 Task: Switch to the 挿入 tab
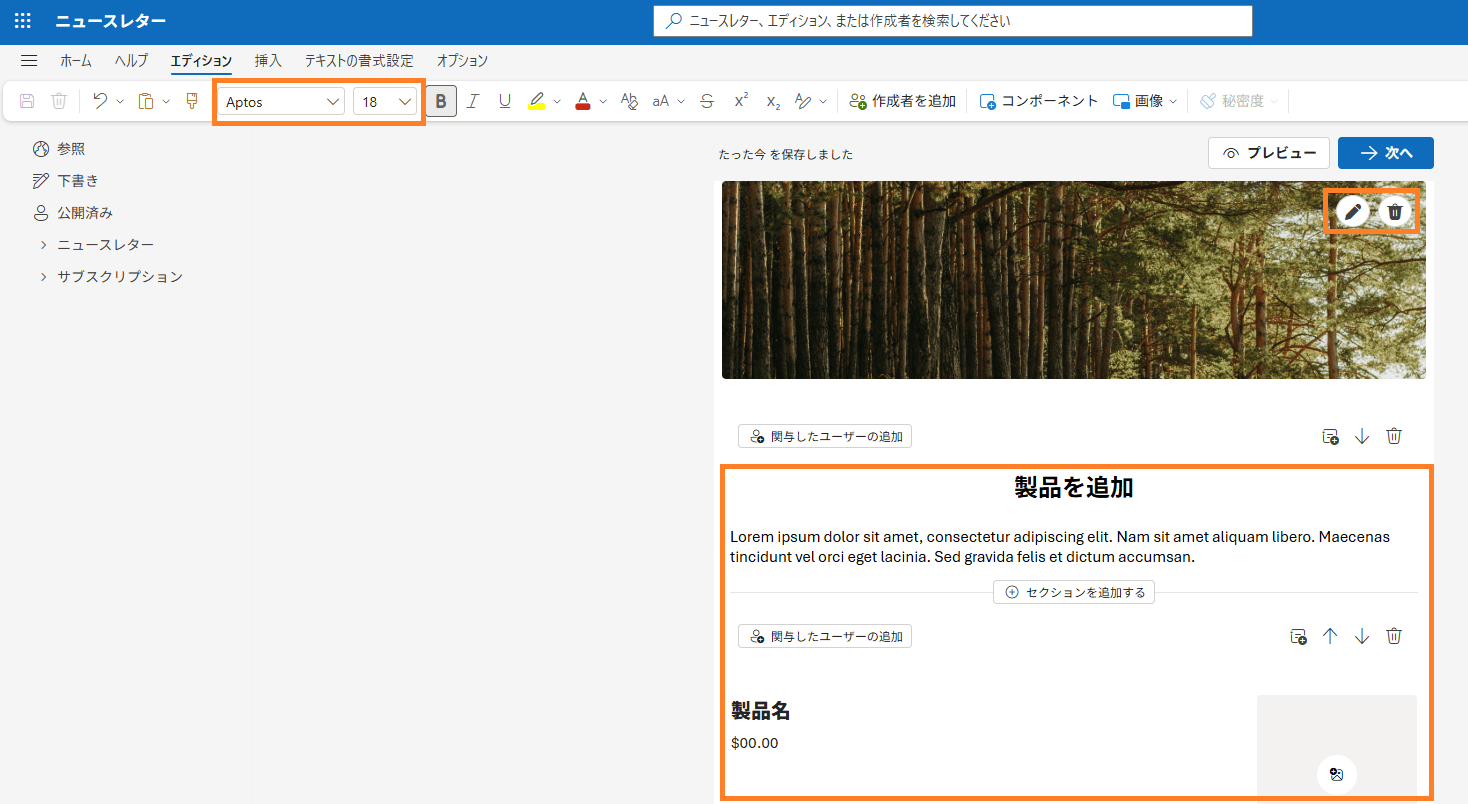[268, 61]
